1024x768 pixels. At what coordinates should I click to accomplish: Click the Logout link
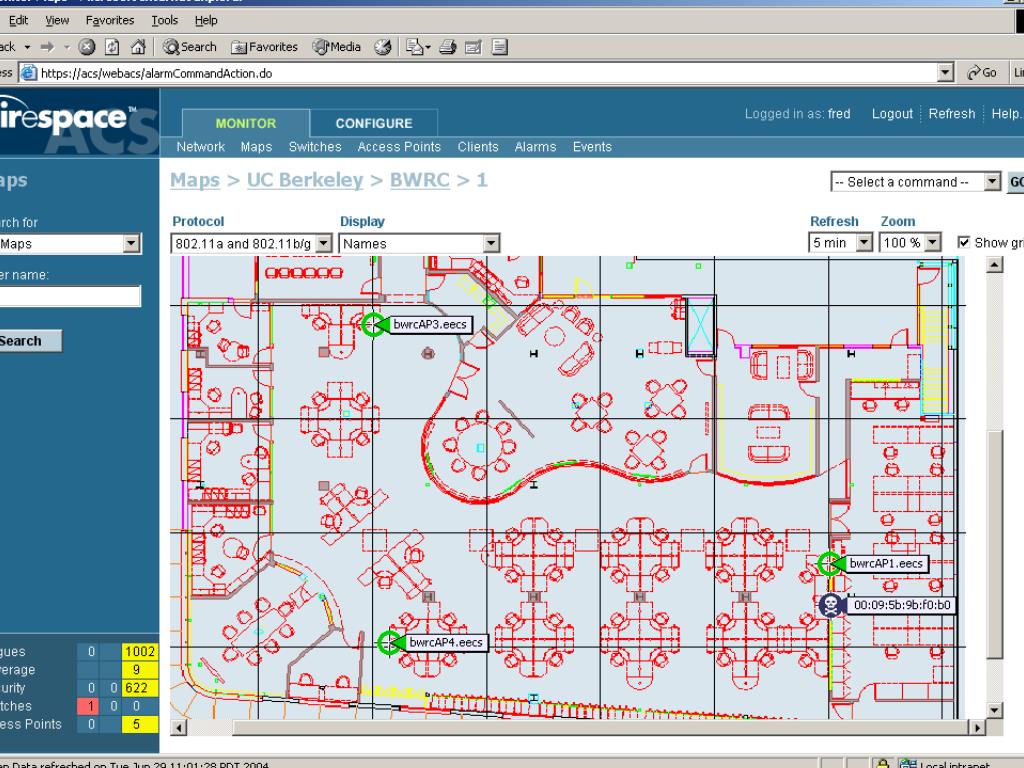click(892, 114)
